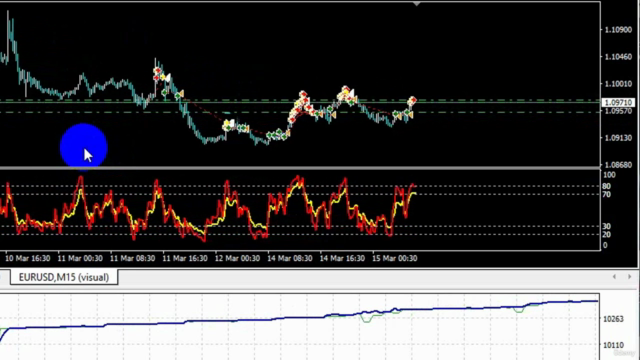Click the indicator level 100 label
The image size is (640, 360).
609,175
